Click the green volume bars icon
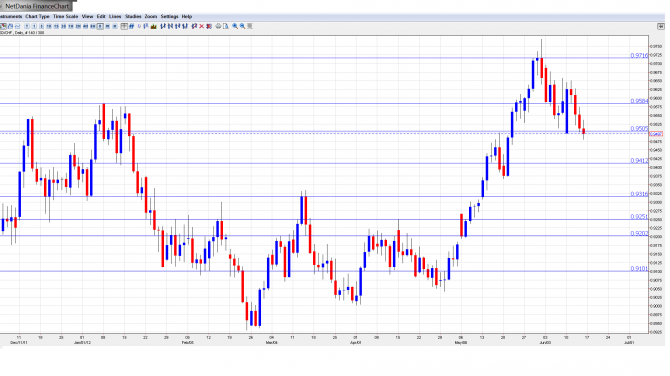The image size is (670, 376). click(x=153, y=26)
